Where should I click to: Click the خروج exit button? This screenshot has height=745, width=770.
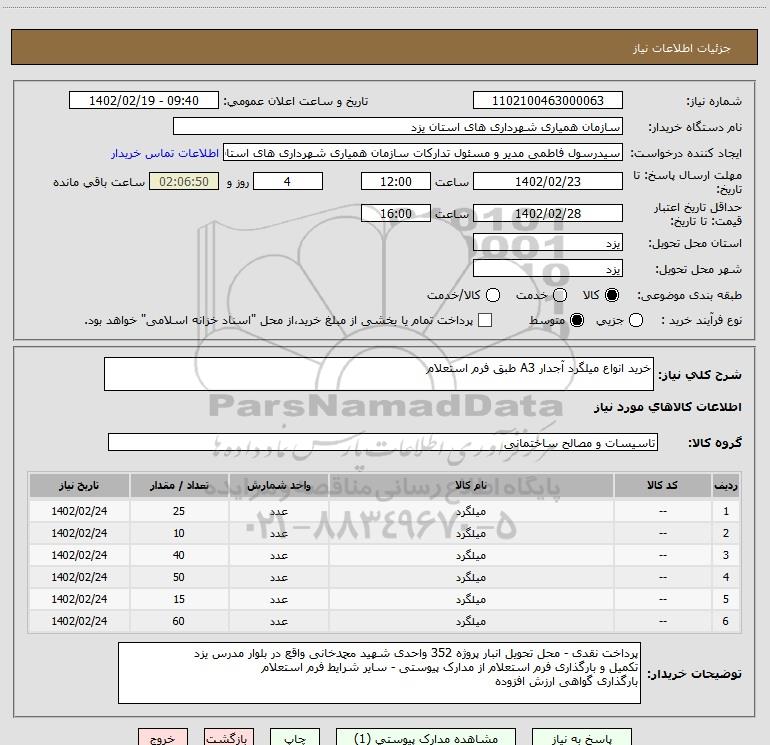point(163,738)
